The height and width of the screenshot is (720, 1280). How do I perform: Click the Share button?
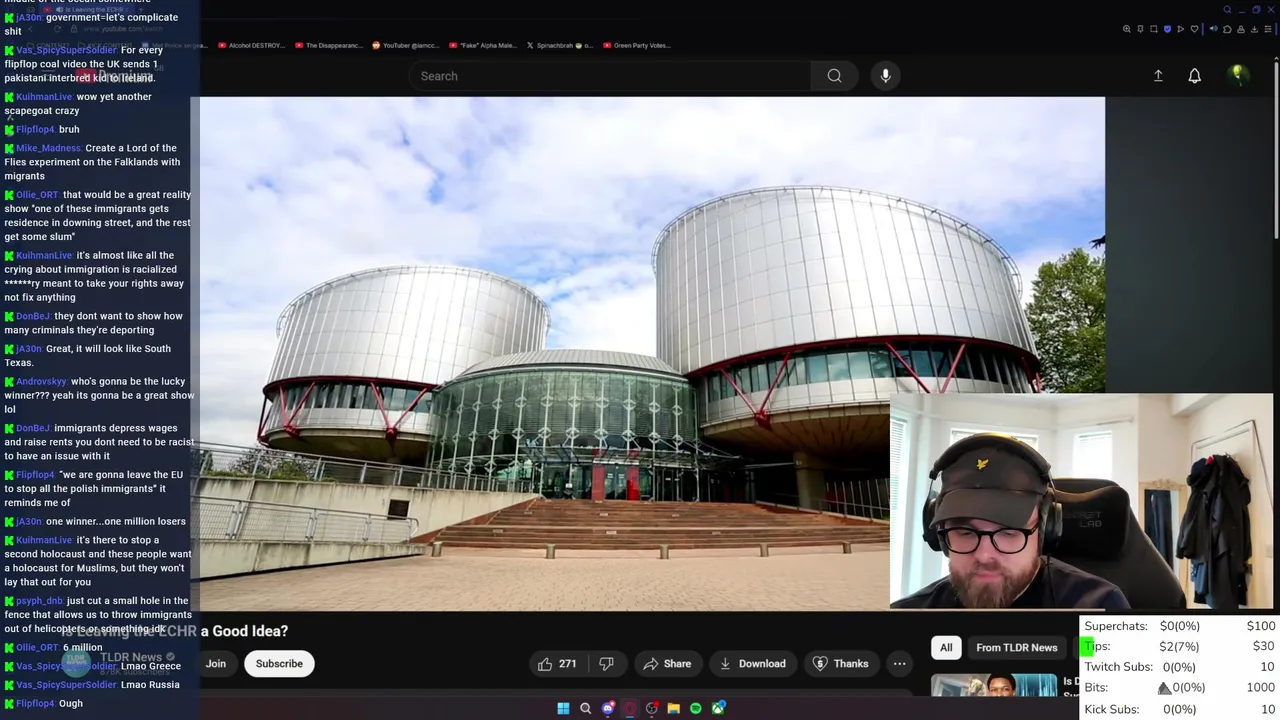(667, 664)
